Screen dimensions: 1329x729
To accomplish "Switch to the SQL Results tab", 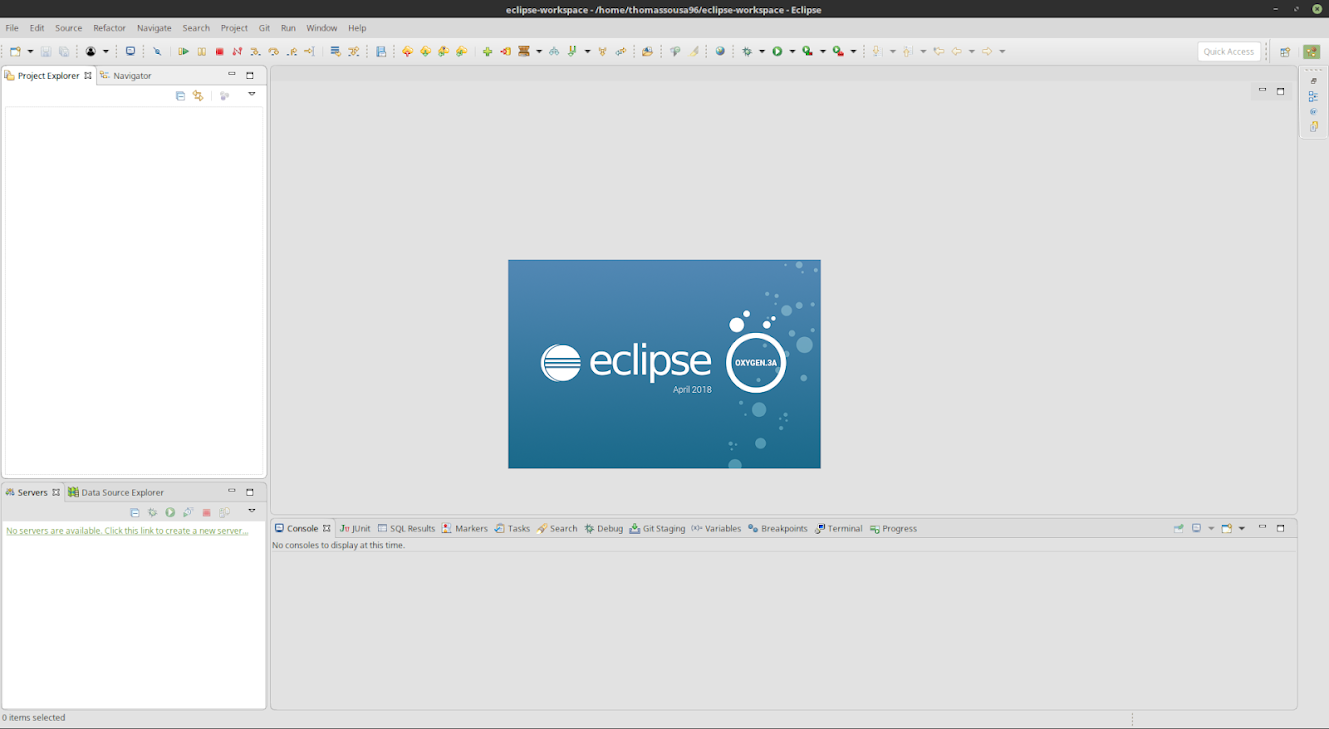I will coord(406,528).
